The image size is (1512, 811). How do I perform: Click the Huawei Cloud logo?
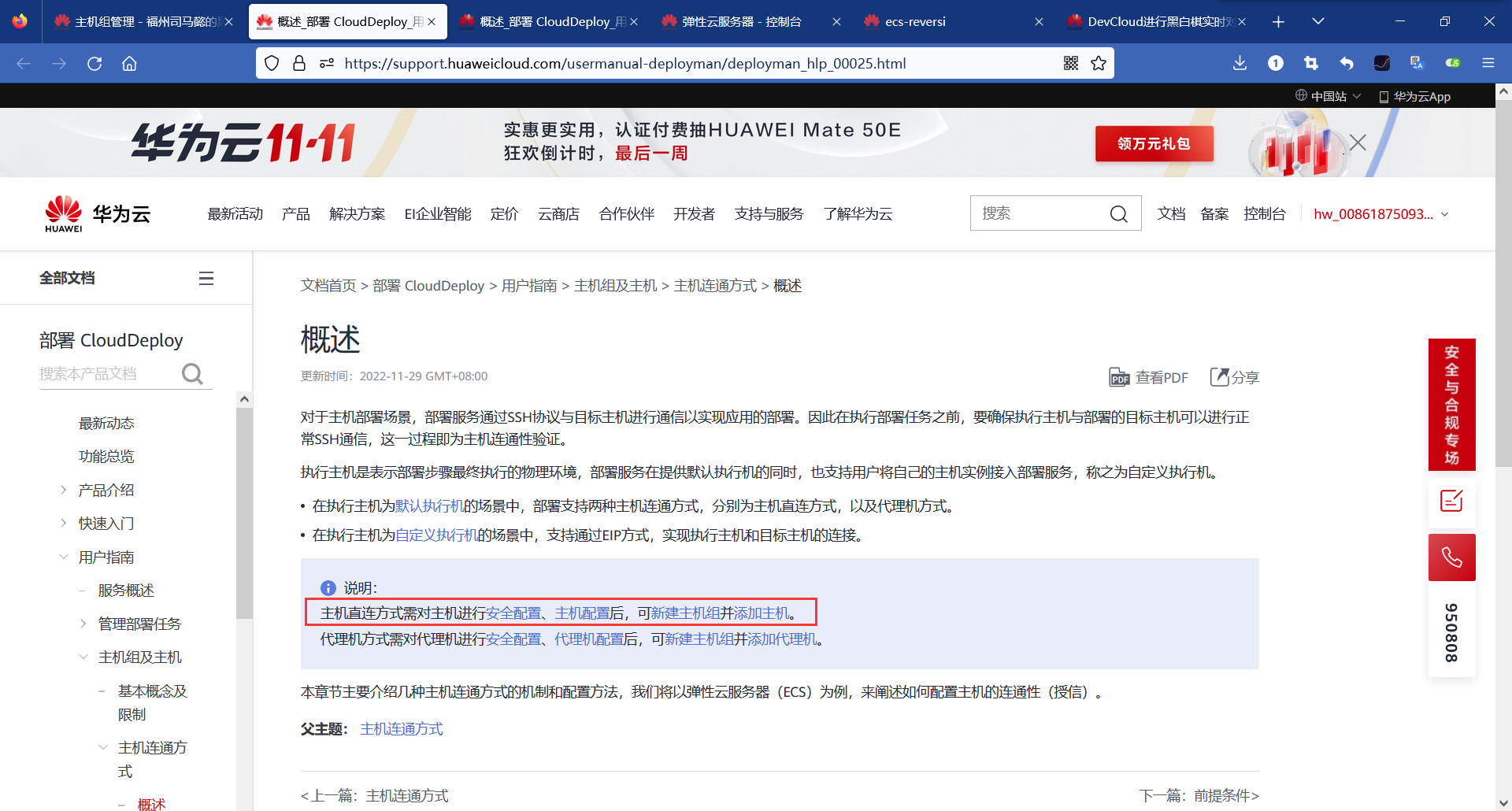[x=96, y=213]
